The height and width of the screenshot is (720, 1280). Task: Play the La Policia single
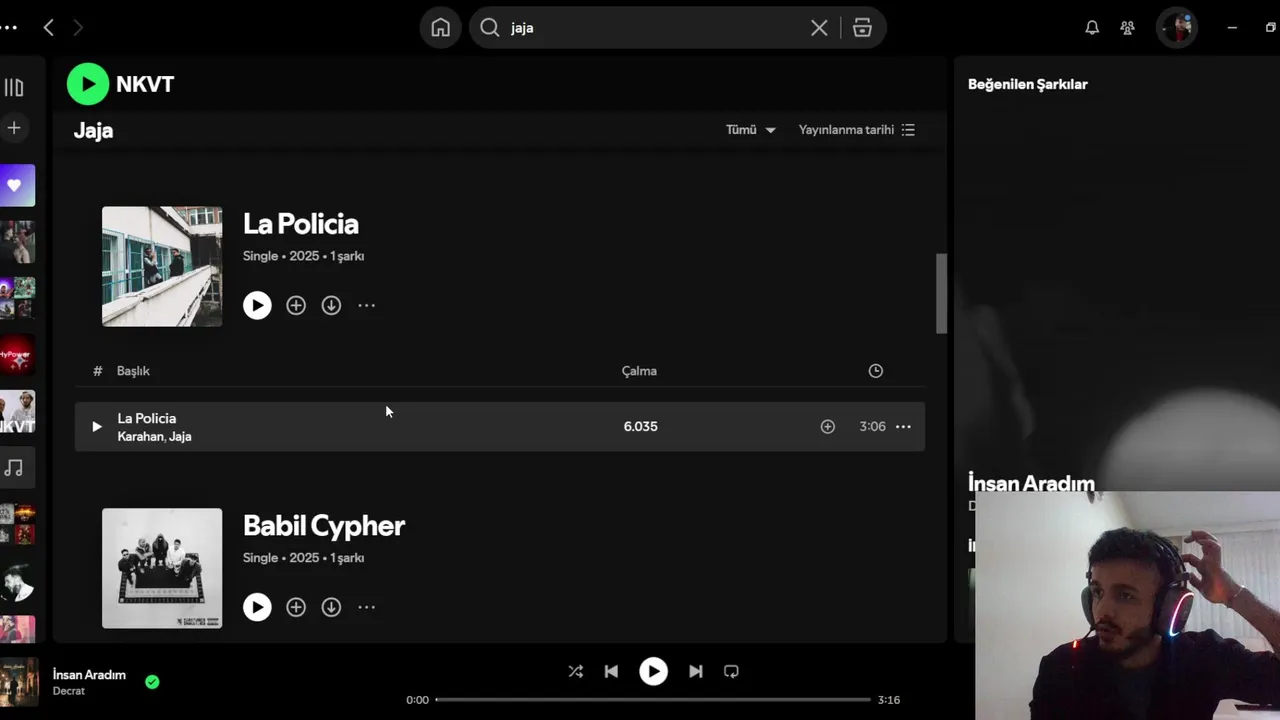257,305
